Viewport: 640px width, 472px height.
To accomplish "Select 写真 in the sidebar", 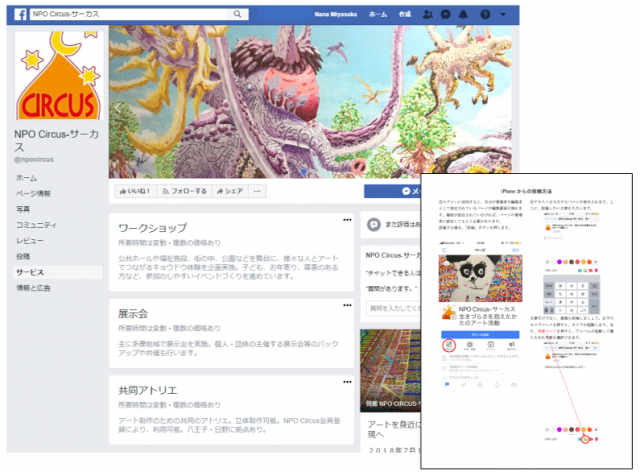I will (x=23, y=209).
